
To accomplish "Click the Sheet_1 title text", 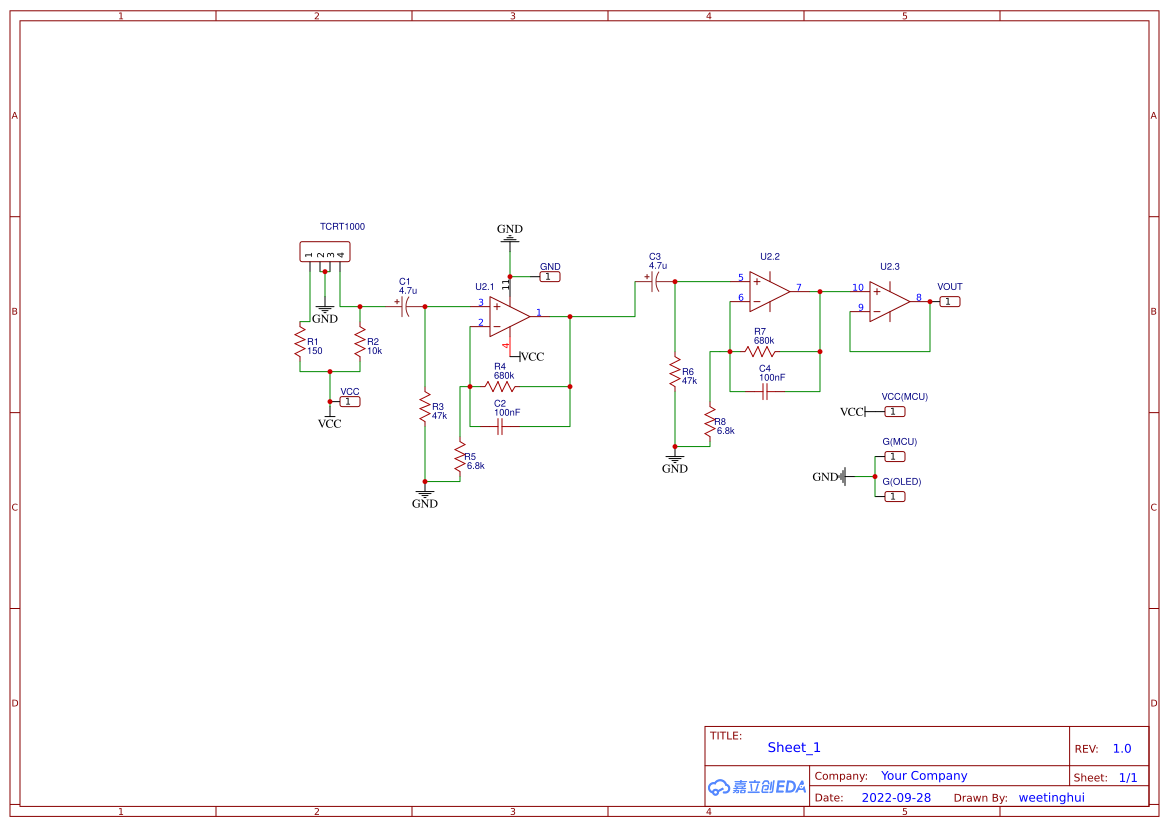I will pyautogui.click(x=794, y=747).
